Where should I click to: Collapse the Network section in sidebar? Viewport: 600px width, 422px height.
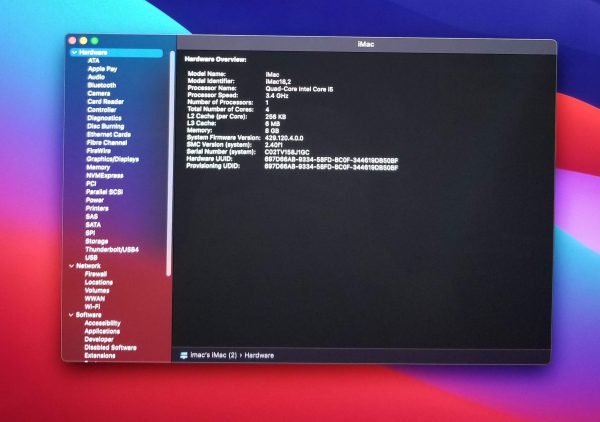pyautogui.click(x=71, y=266)
